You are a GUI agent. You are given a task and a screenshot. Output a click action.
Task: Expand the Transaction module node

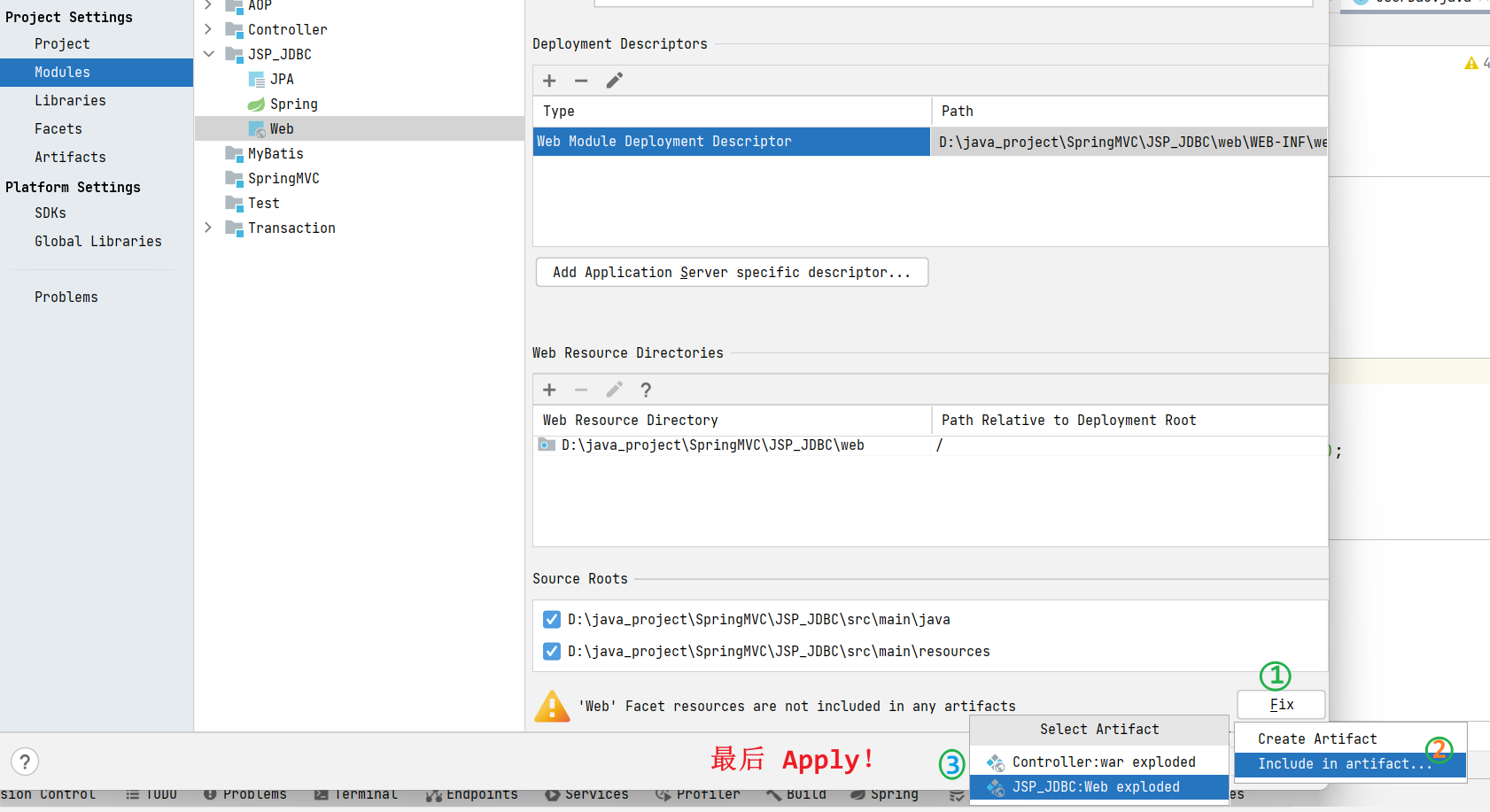coord(208,228)
